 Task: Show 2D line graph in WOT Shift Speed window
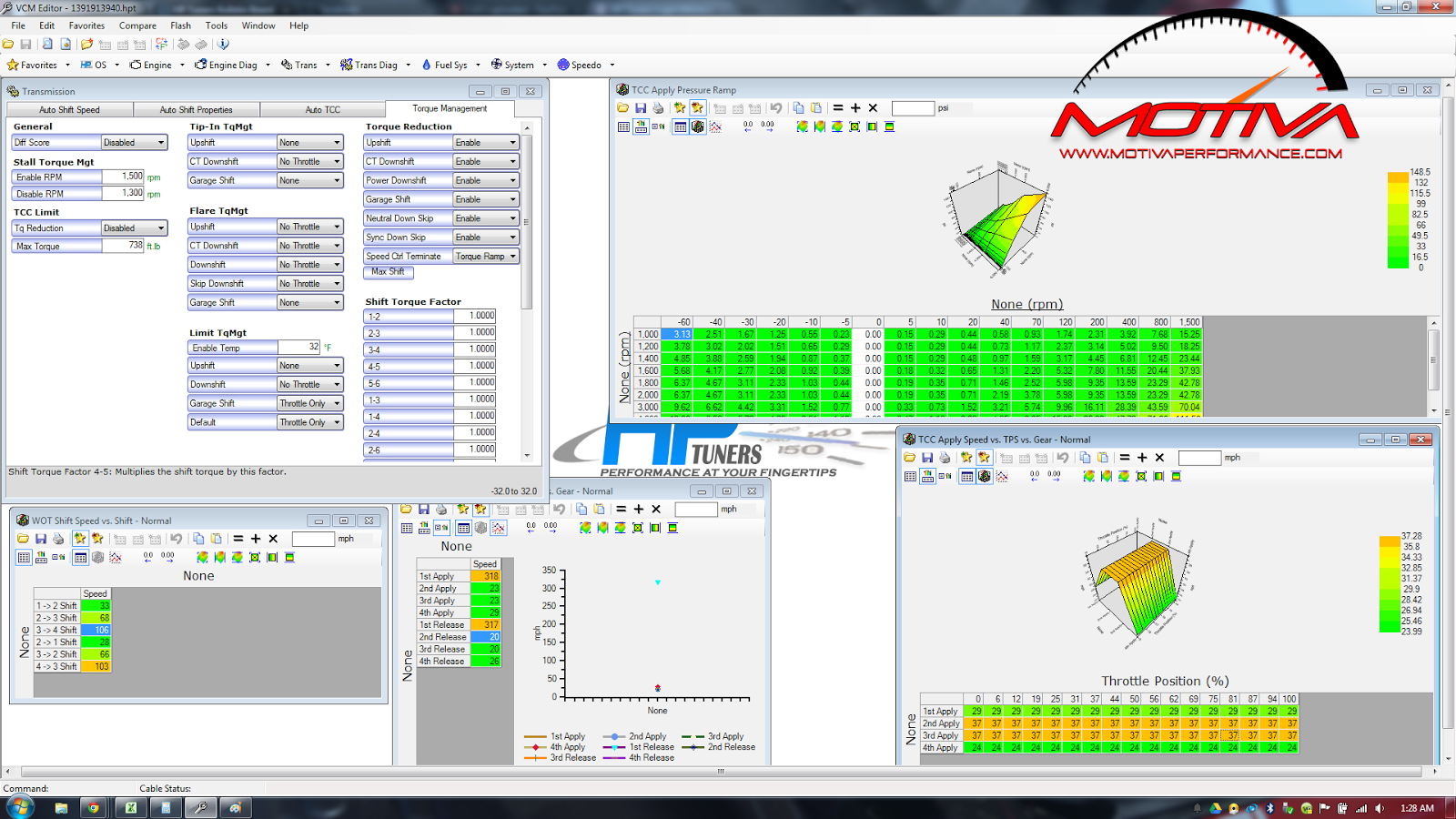[x=116, y=558]
